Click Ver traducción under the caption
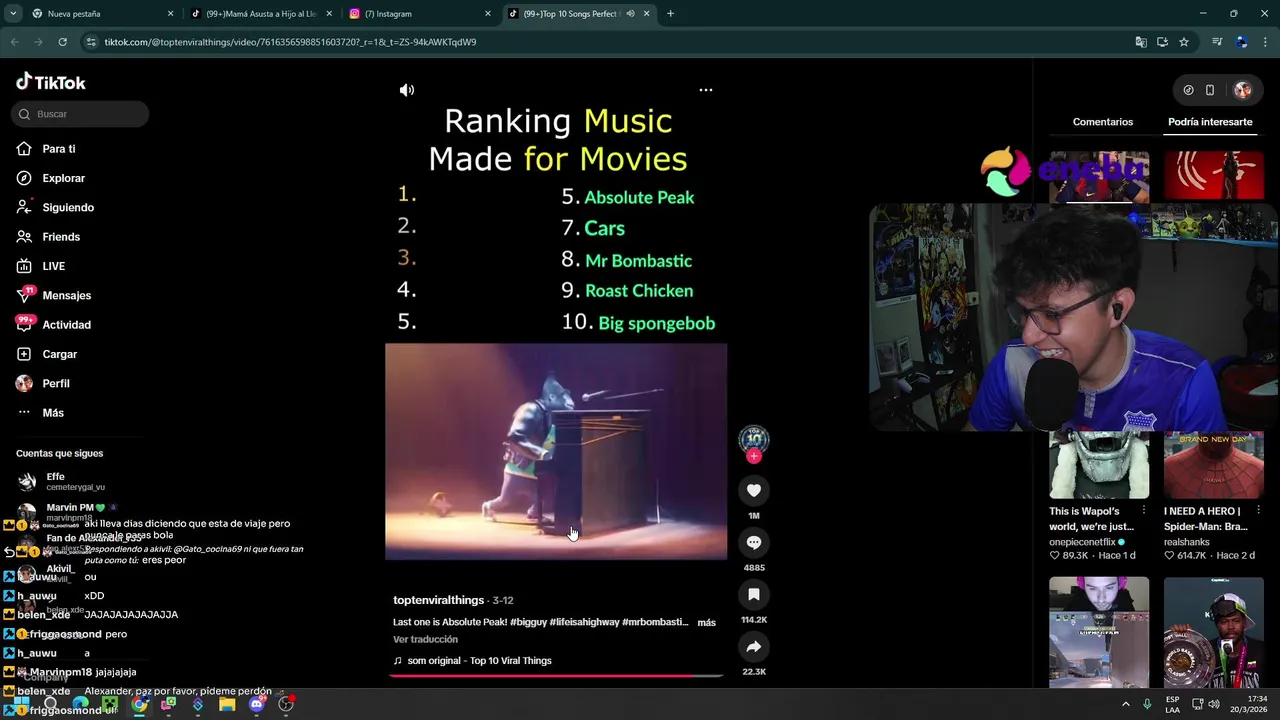 pyautogui.click(x=425, y=639)
